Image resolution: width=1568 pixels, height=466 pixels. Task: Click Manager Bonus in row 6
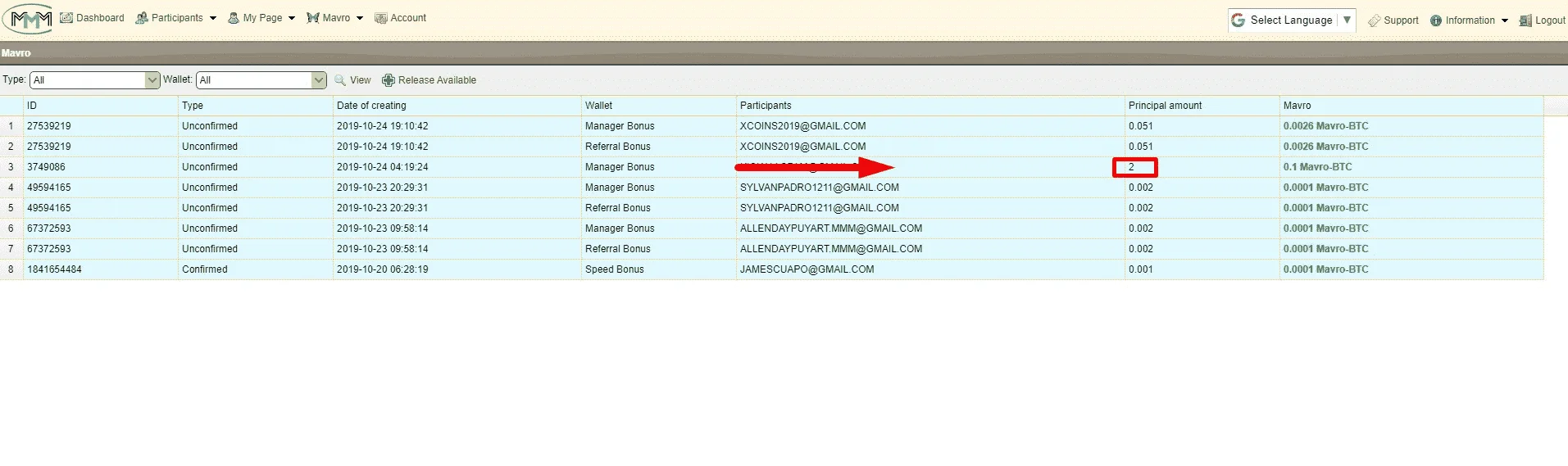tap(620, 228)
